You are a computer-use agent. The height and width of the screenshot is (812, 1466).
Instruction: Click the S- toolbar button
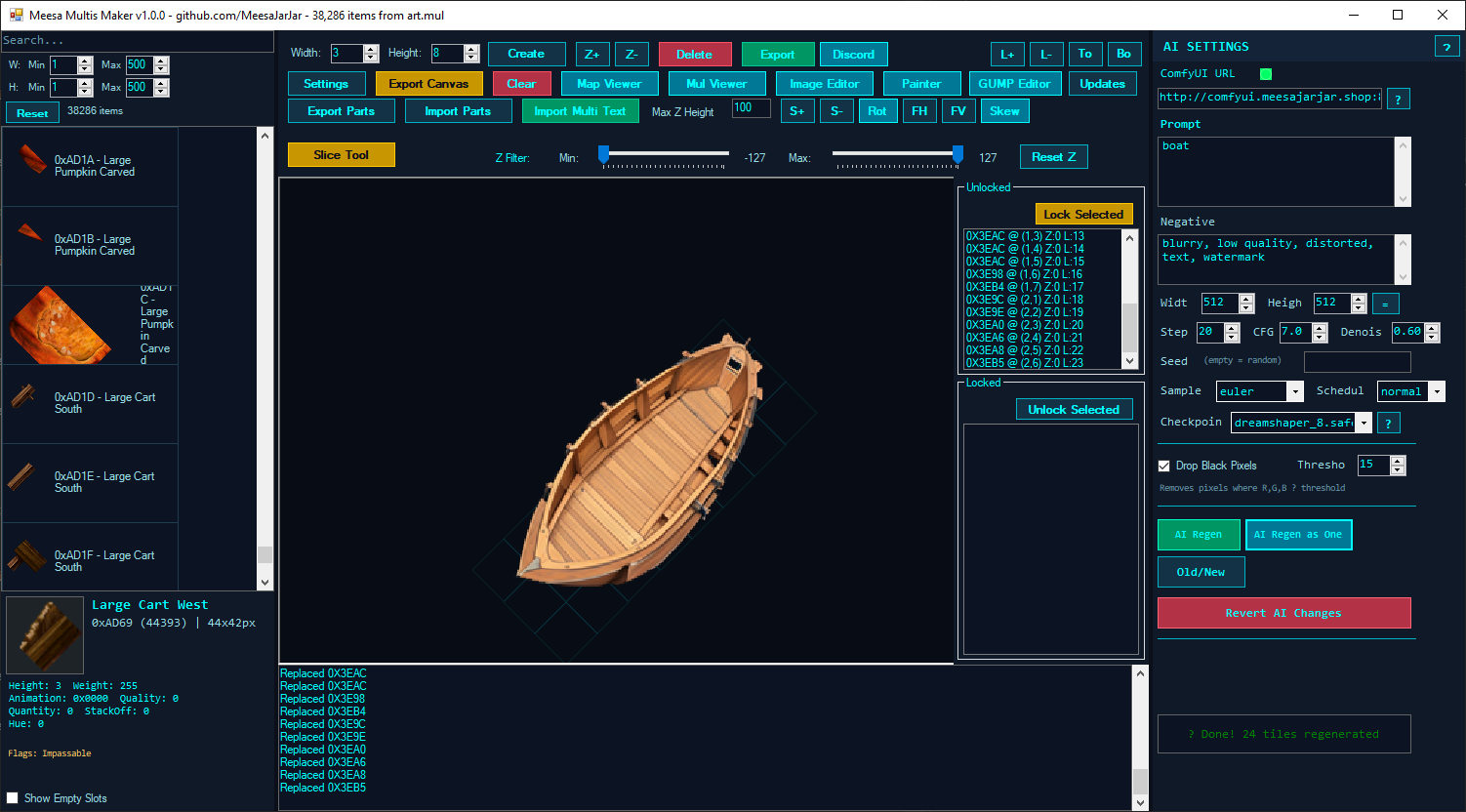[x=836, y=111]
